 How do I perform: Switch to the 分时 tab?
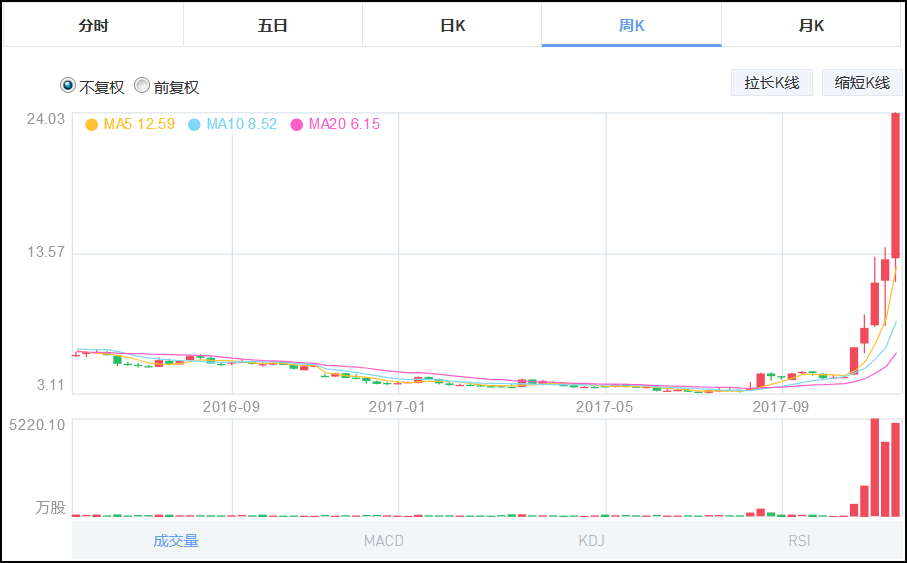[x=94, y=25]
